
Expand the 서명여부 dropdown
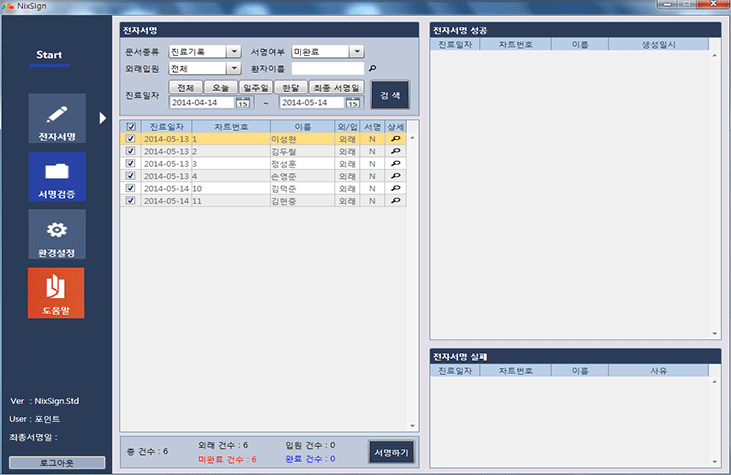click(357, 52)
